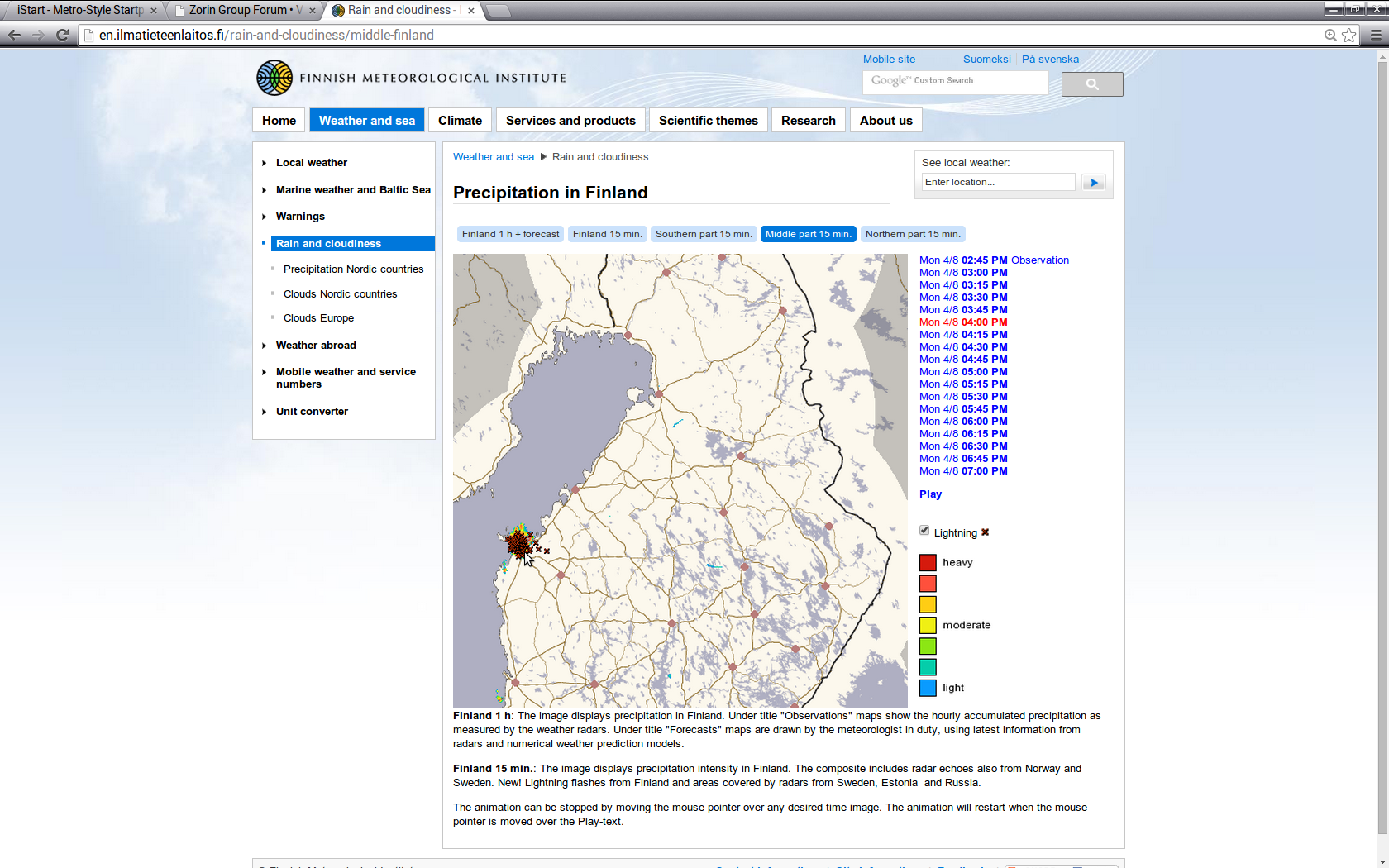
Task: Reload the page with the refresh icon
Action: click(x=62, y=35)
